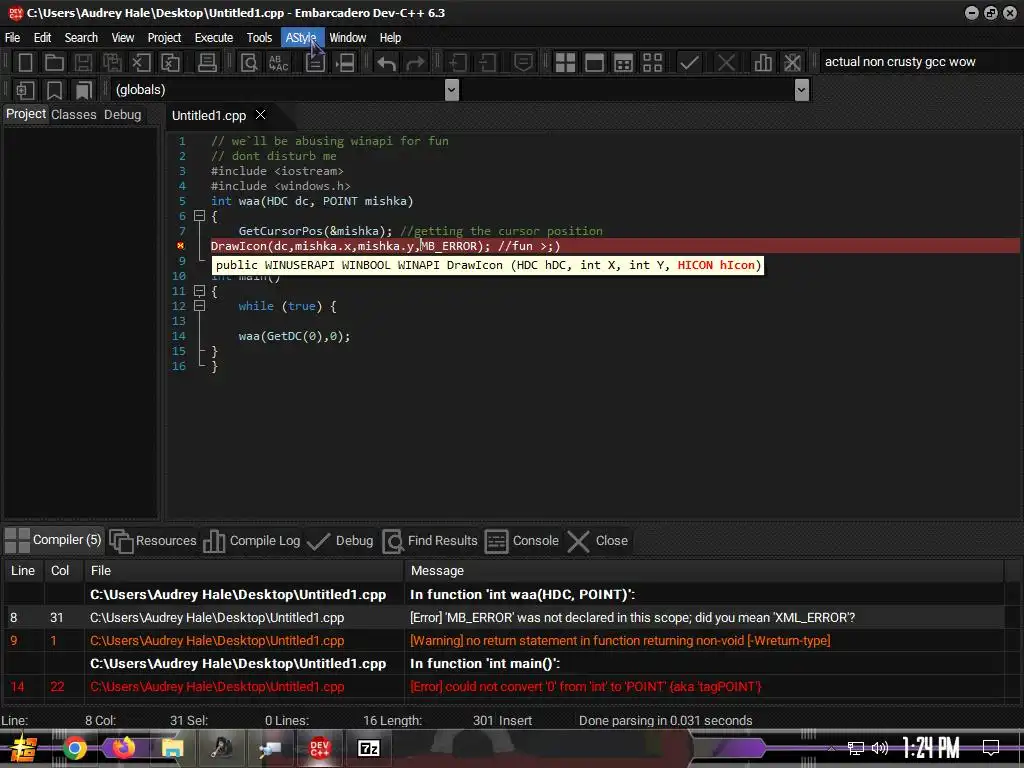The height and width of the screenshot is (768, 1024).
Task: Close the bottom report panel
Action: 598,541
